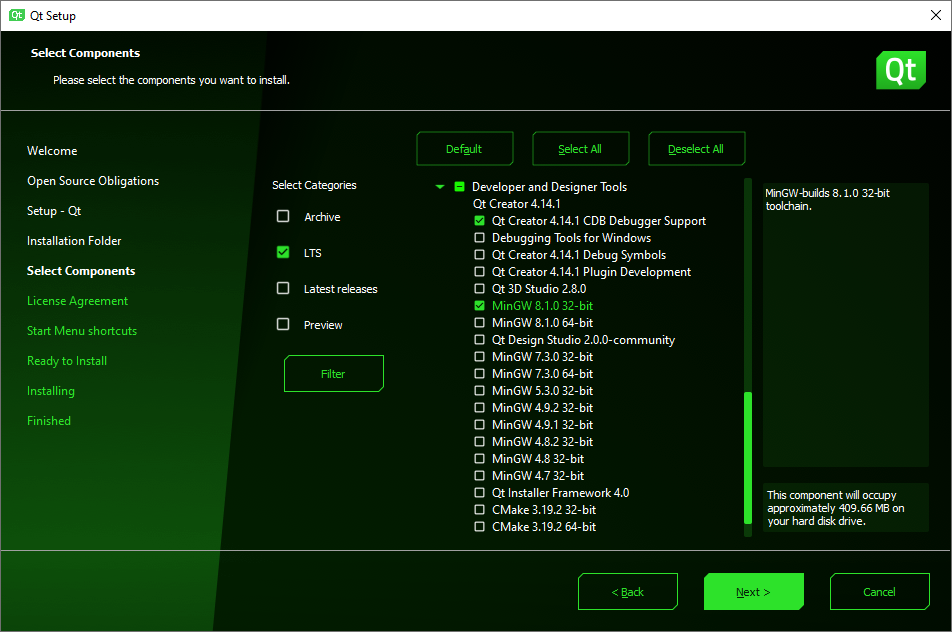
Task: Check Qt Creator 4.14.1 Debug Symbols
Action: (480, 254)
